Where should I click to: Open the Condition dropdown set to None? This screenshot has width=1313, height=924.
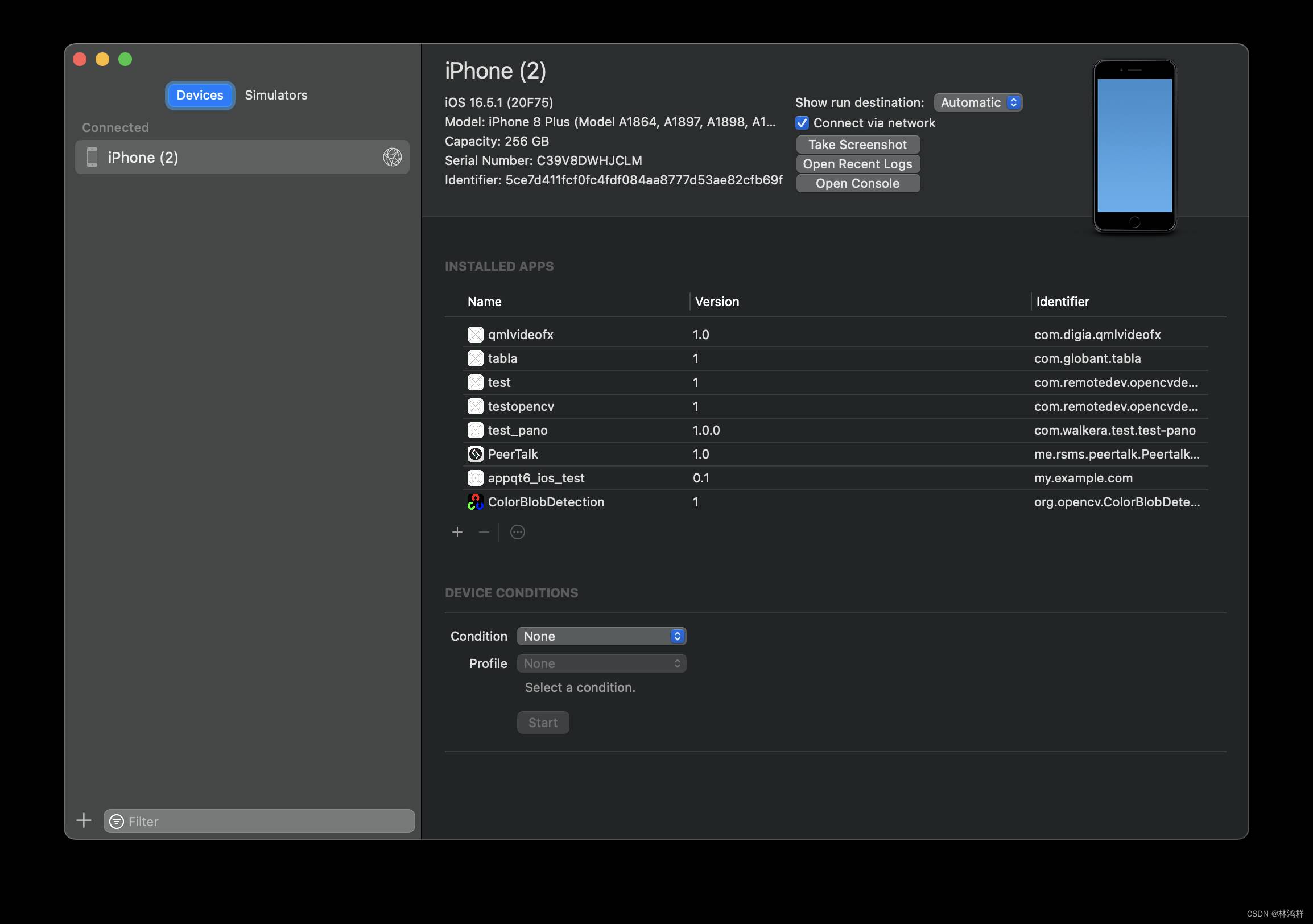click(x=601, y=637)
